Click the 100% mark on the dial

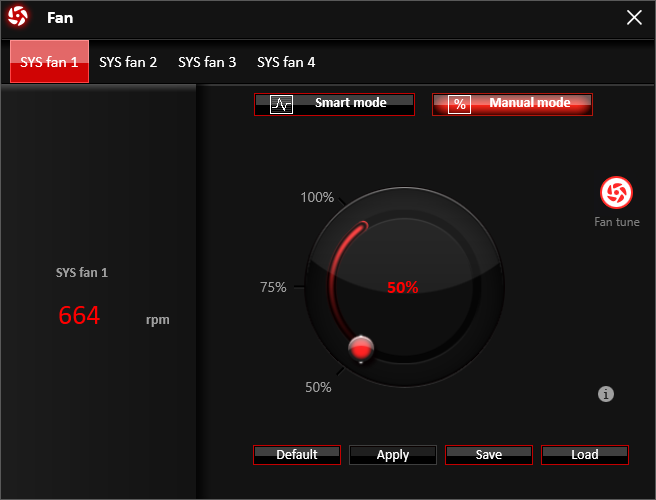click(317, 197)
